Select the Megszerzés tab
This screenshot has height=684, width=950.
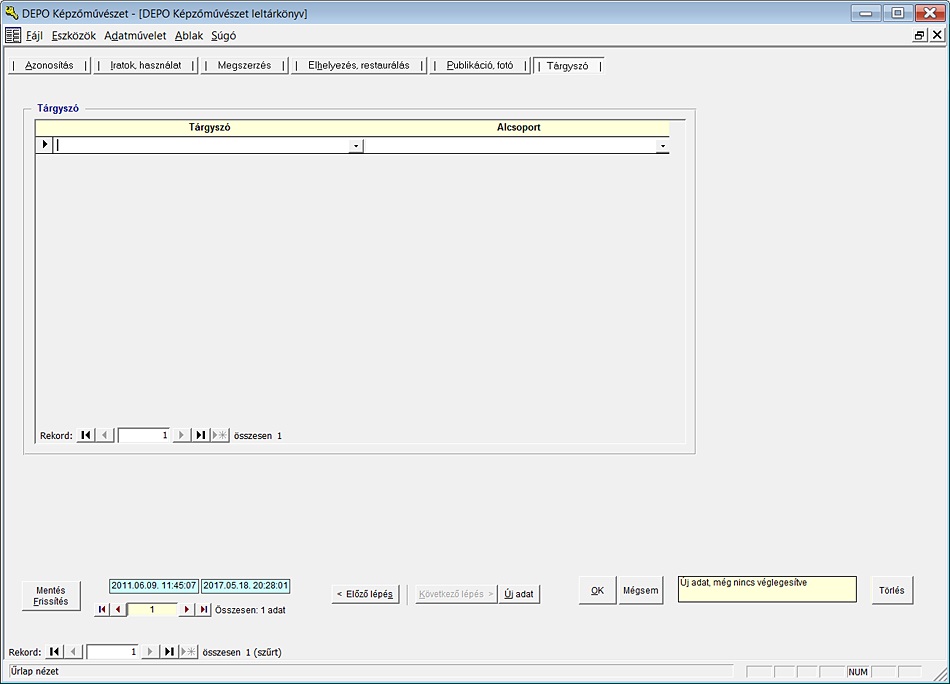click(244, 66)
